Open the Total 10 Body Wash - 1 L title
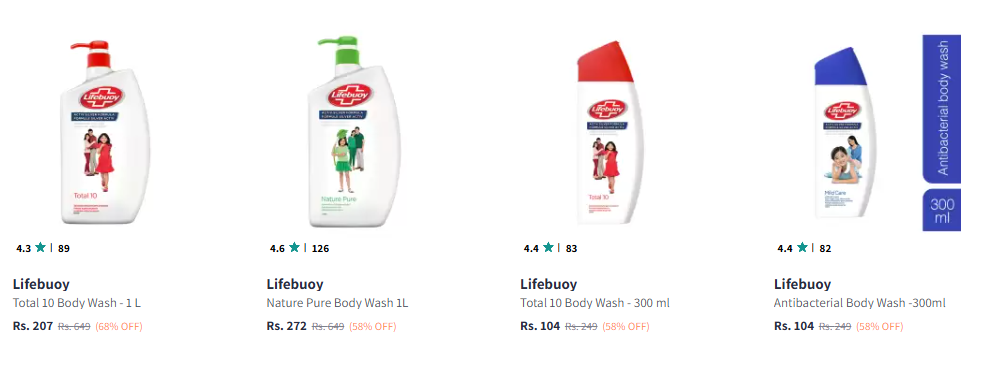 (x=77, y=303)
